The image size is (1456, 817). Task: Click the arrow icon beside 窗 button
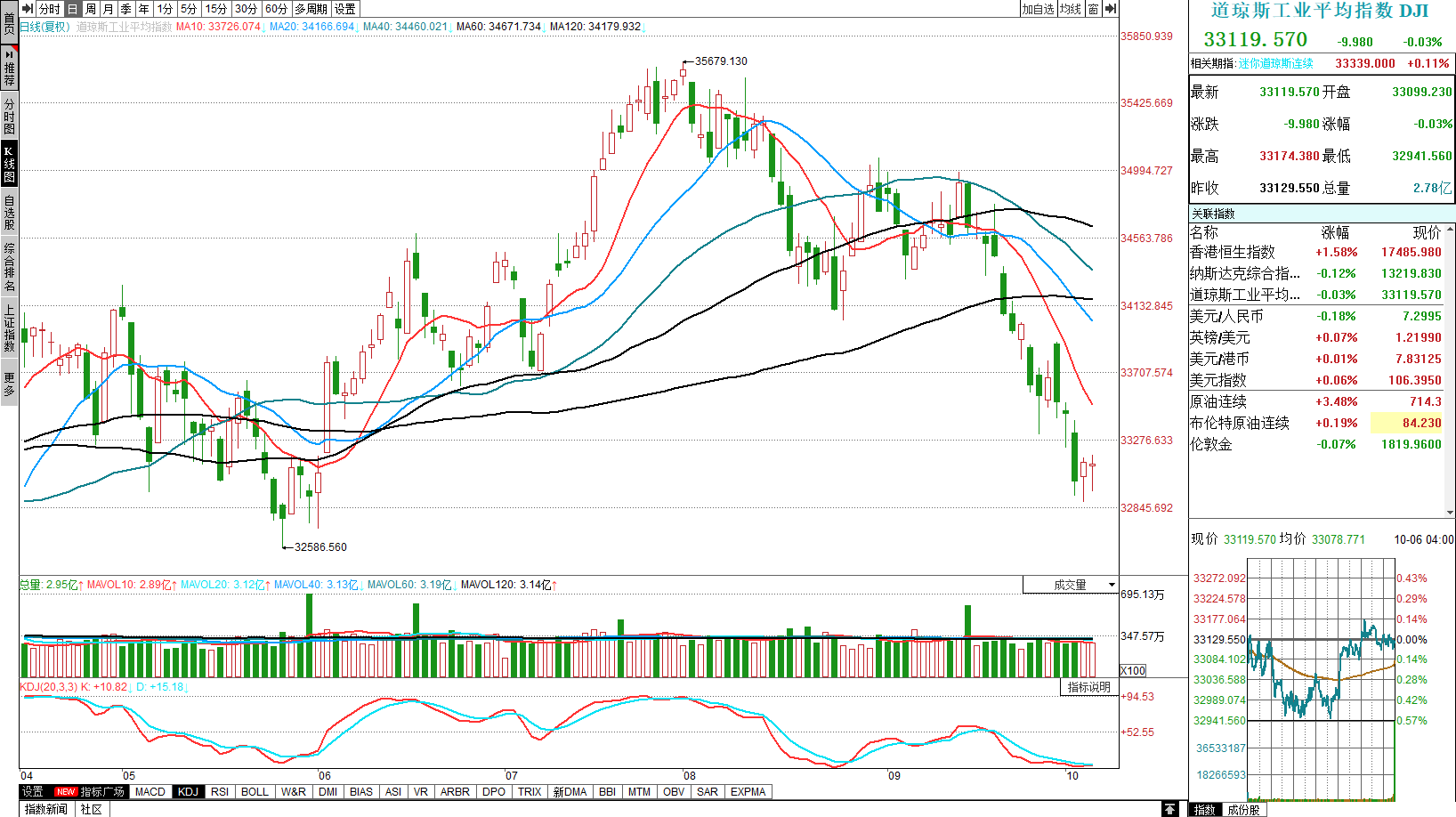[1110, 9]
